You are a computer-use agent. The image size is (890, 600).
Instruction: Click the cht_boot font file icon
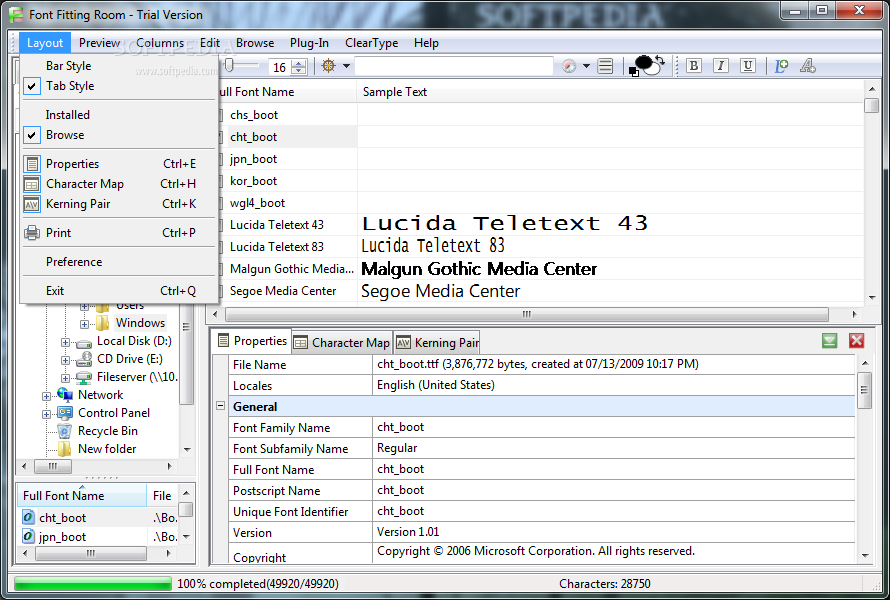pos(28,517)
